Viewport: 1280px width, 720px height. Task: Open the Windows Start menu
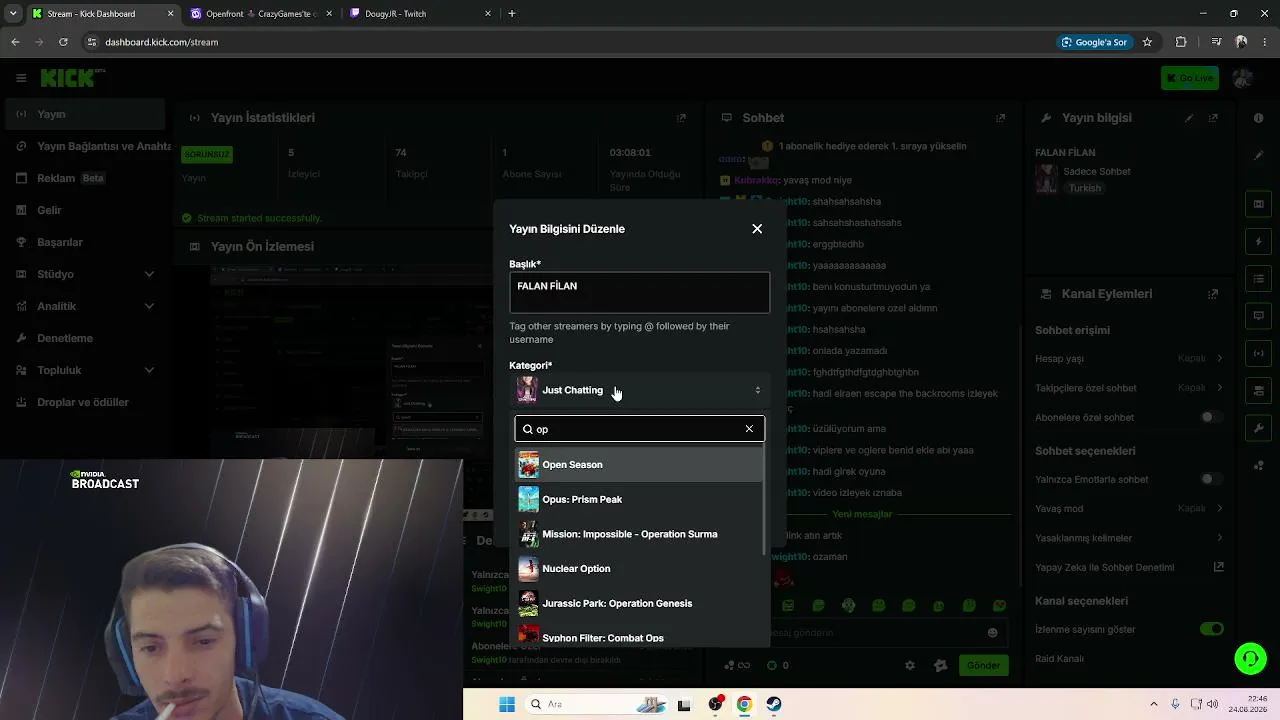pyautogui.click(x=507, y=704)
